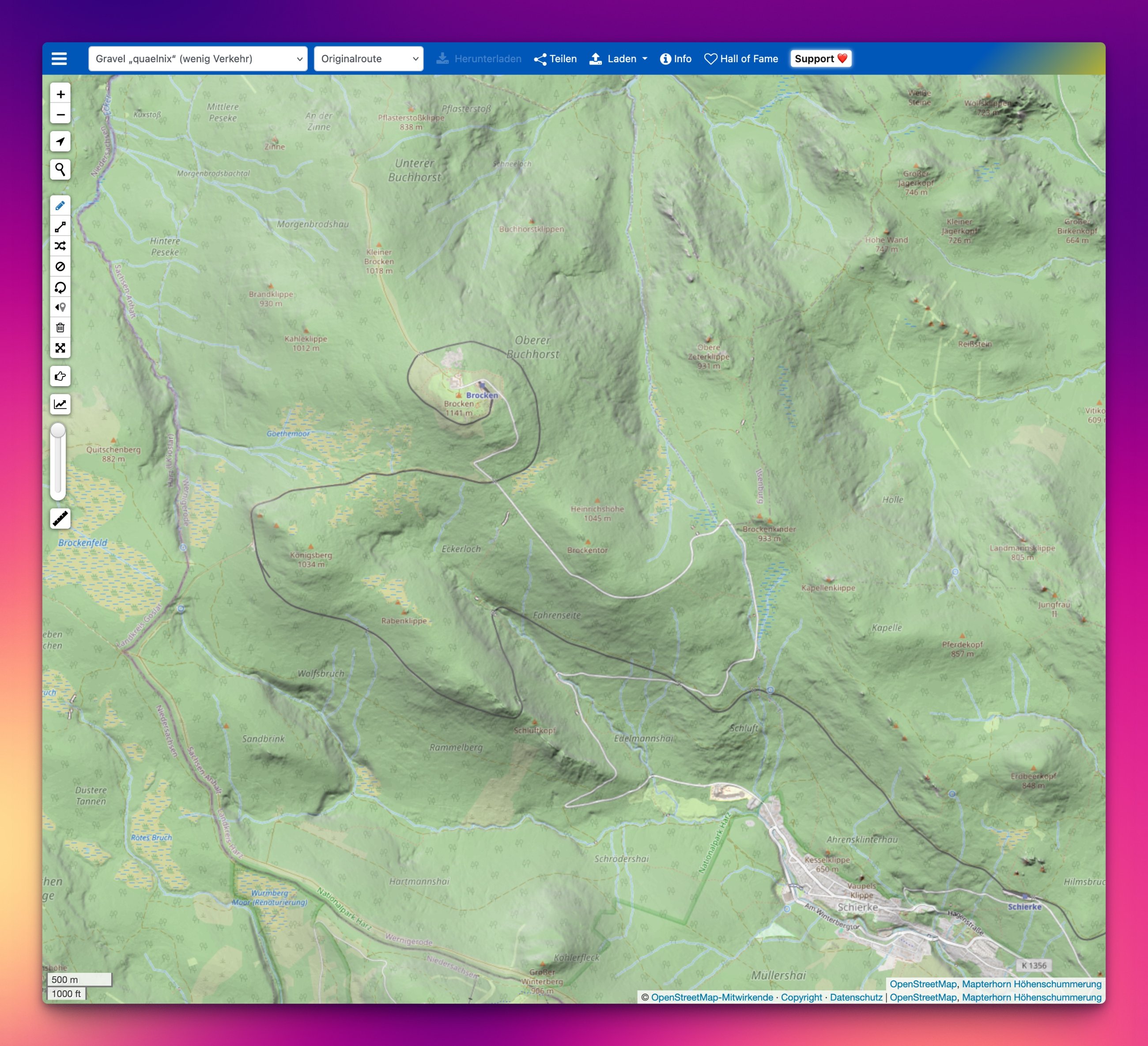Zoom in on the map
Image resolution: width=1148 pixels, height=1046 pixels.
[x=60, y=94]
